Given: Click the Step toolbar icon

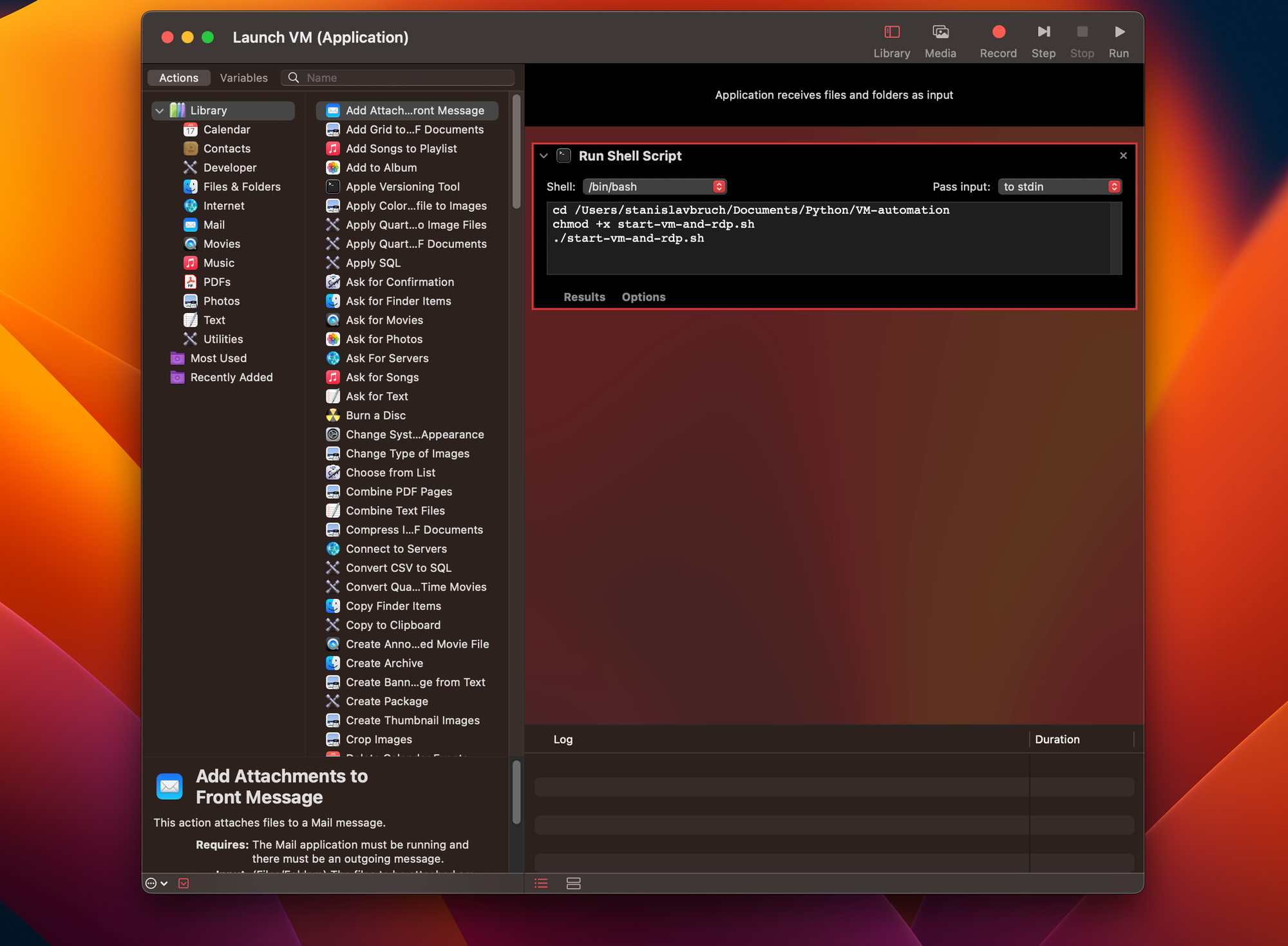Looking at the screenshot, I should point(1043,32).
